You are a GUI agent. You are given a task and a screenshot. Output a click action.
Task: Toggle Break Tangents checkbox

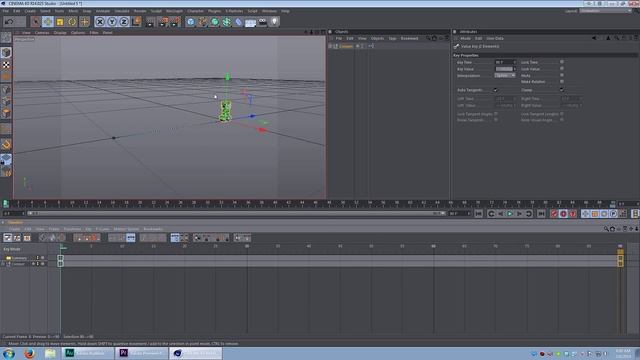point(496,120)
